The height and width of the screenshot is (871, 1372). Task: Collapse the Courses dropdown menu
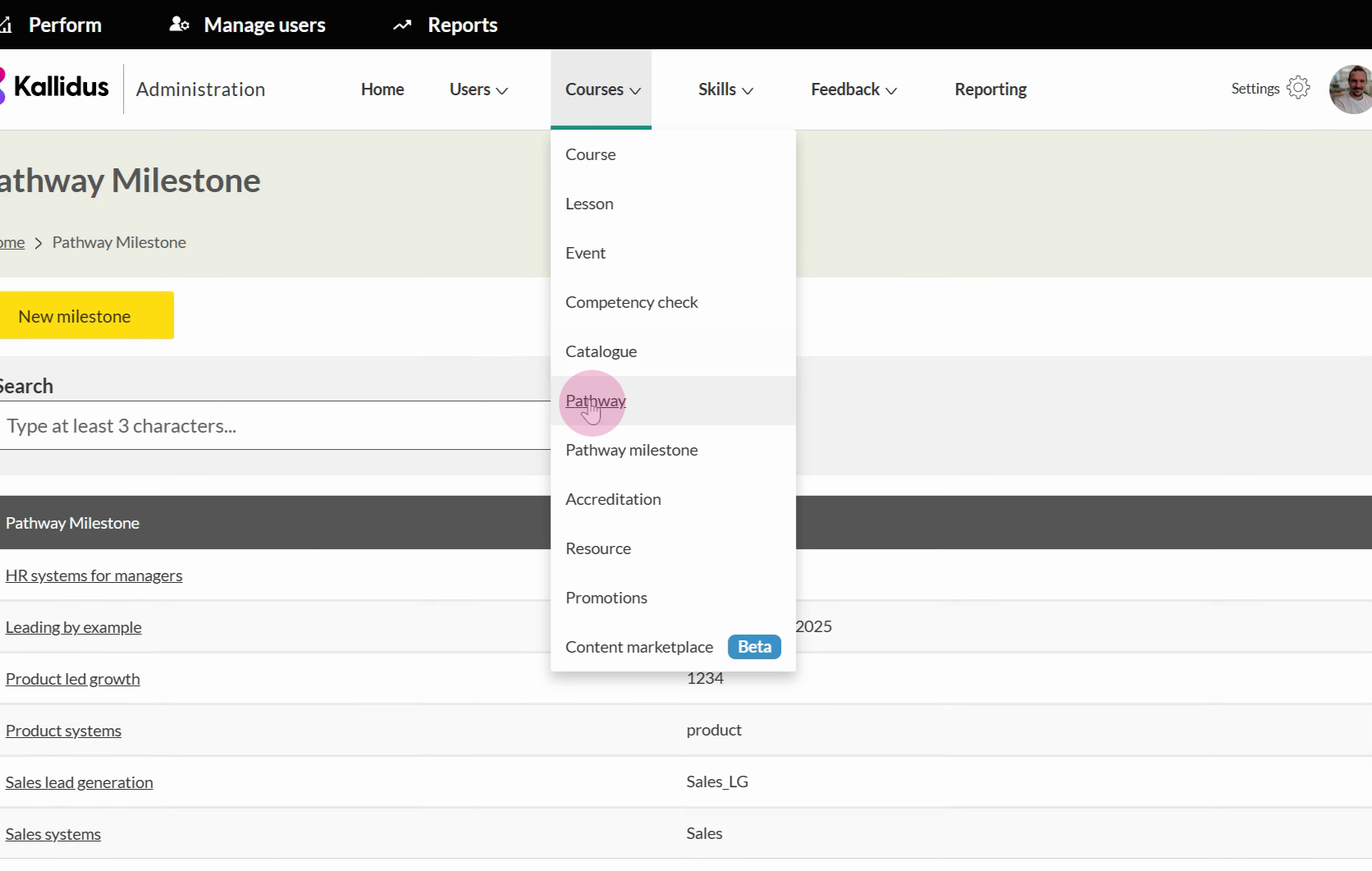click(601, 89)
